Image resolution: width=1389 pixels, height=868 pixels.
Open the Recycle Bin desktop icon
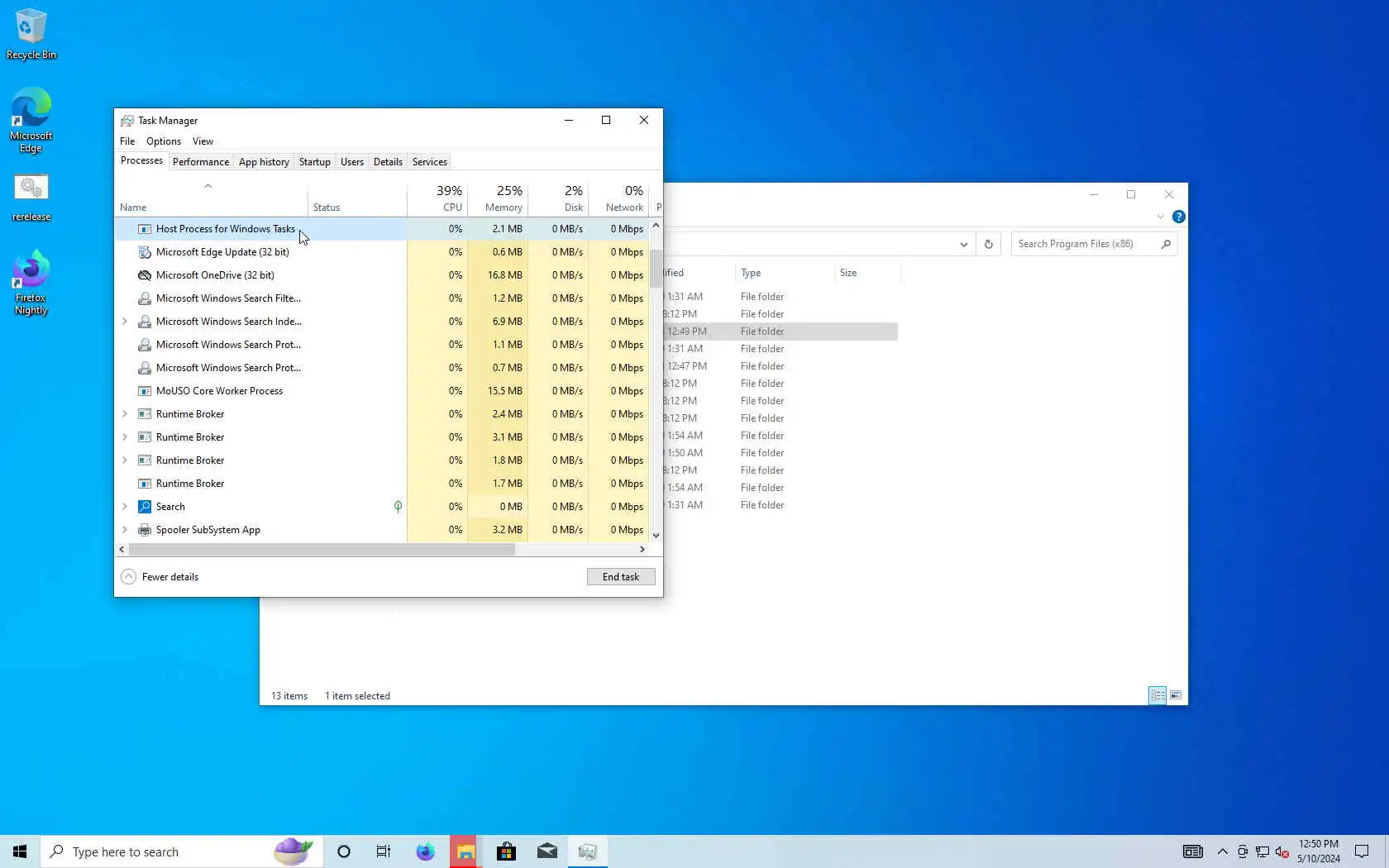pyautogui.click(x=31, y=34)
